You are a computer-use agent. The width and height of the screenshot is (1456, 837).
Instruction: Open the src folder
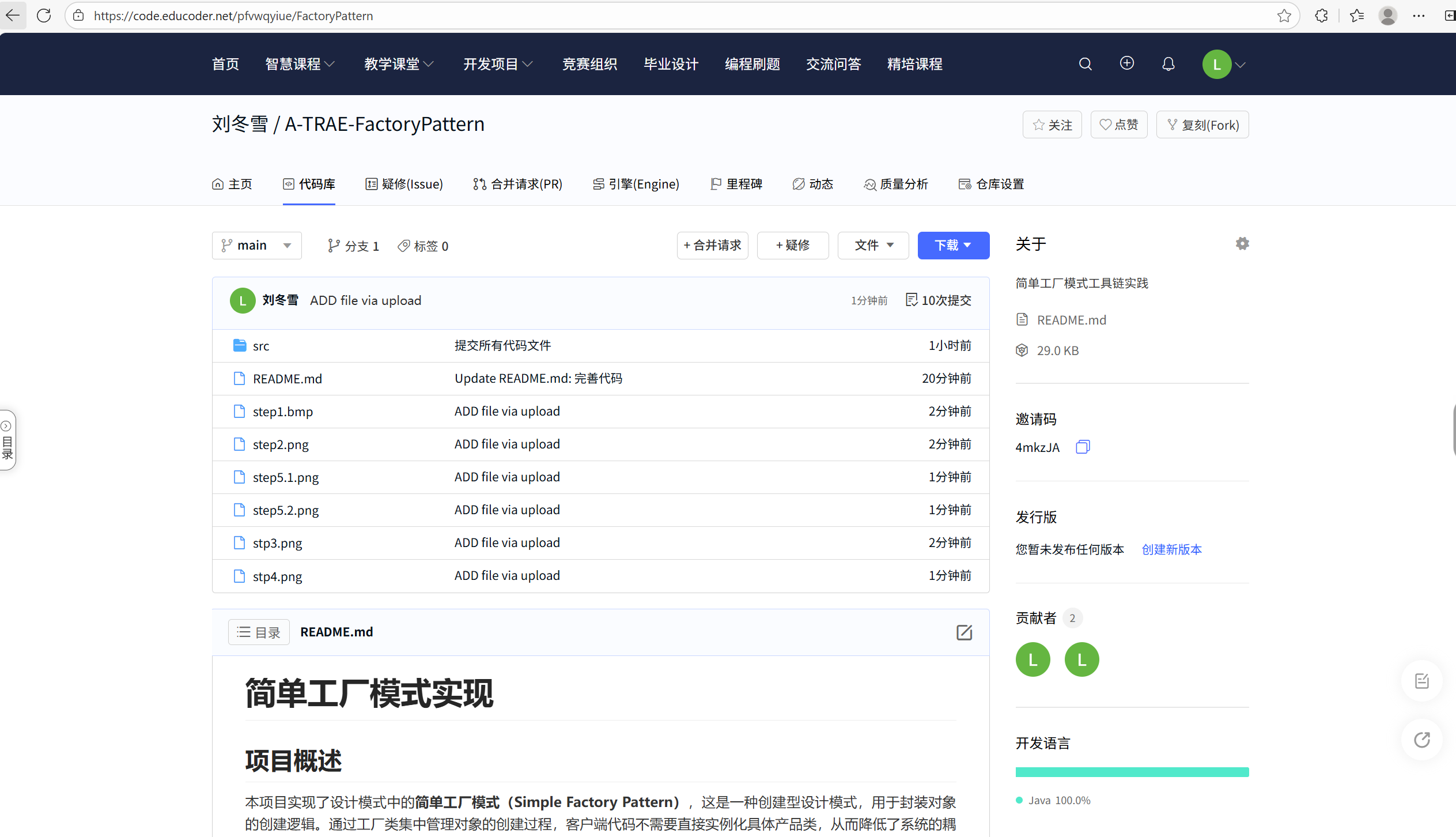[260, 346]
